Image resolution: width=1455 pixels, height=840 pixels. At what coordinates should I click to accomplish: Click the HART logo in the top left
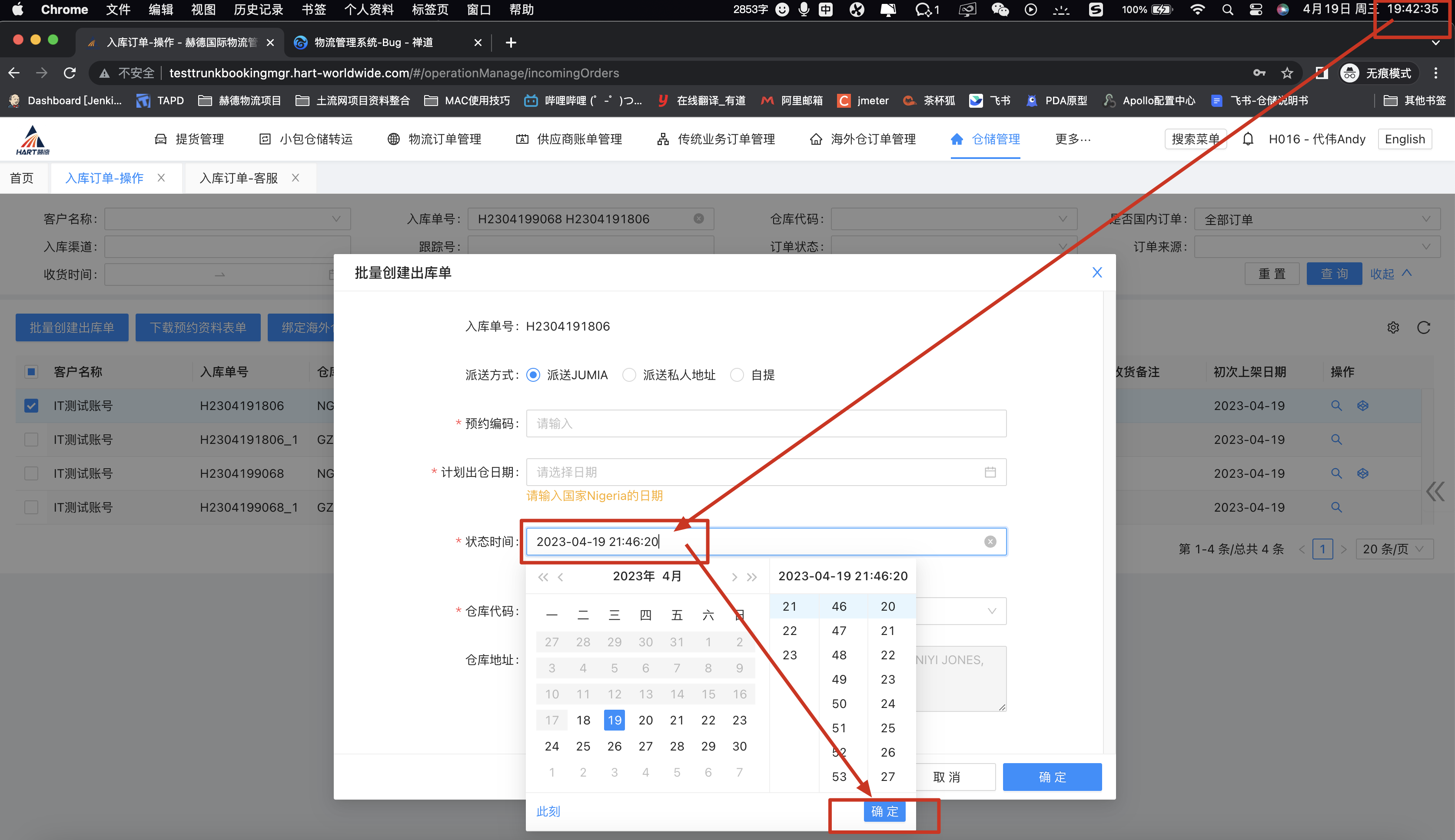pos(33,139)
